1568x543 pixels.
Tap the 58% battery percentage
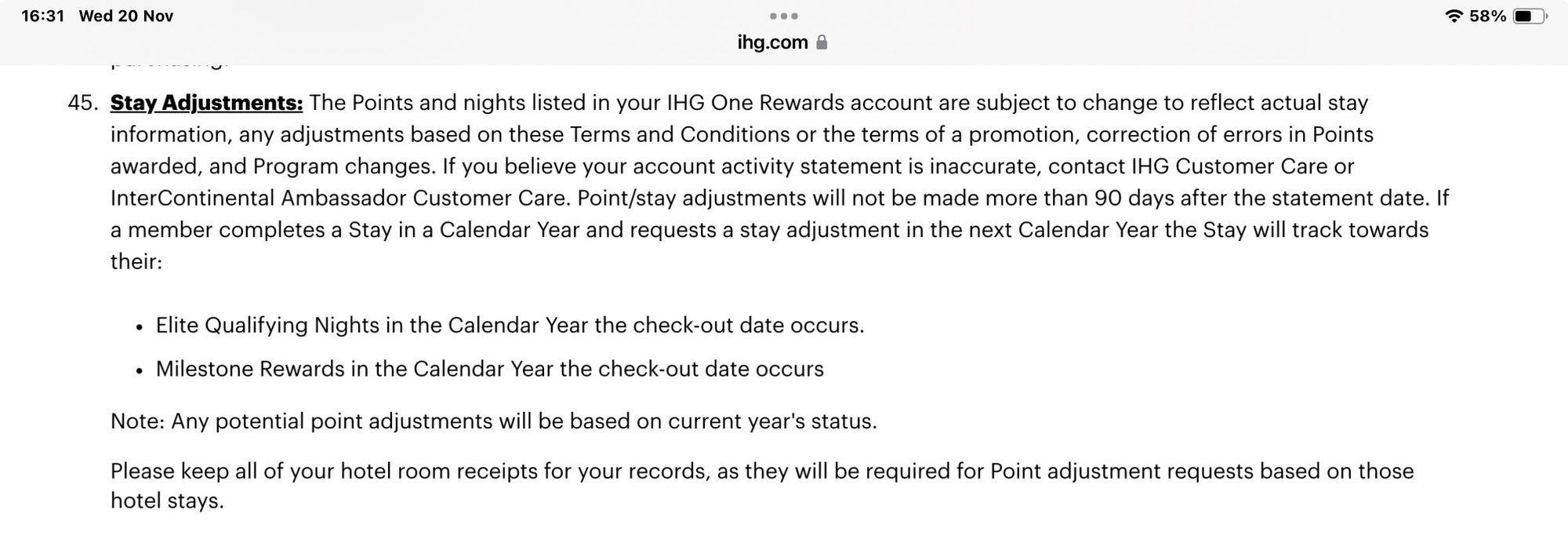click(1487, 16)
